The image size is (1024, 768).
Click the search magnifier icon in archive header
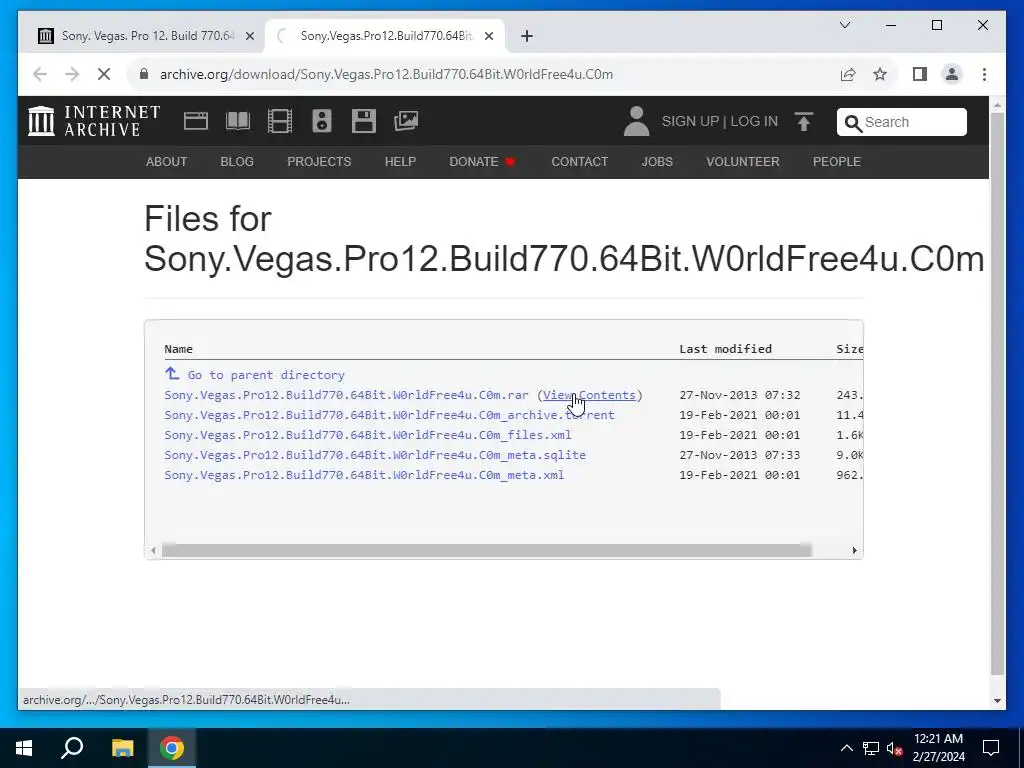tap(853, 123)
